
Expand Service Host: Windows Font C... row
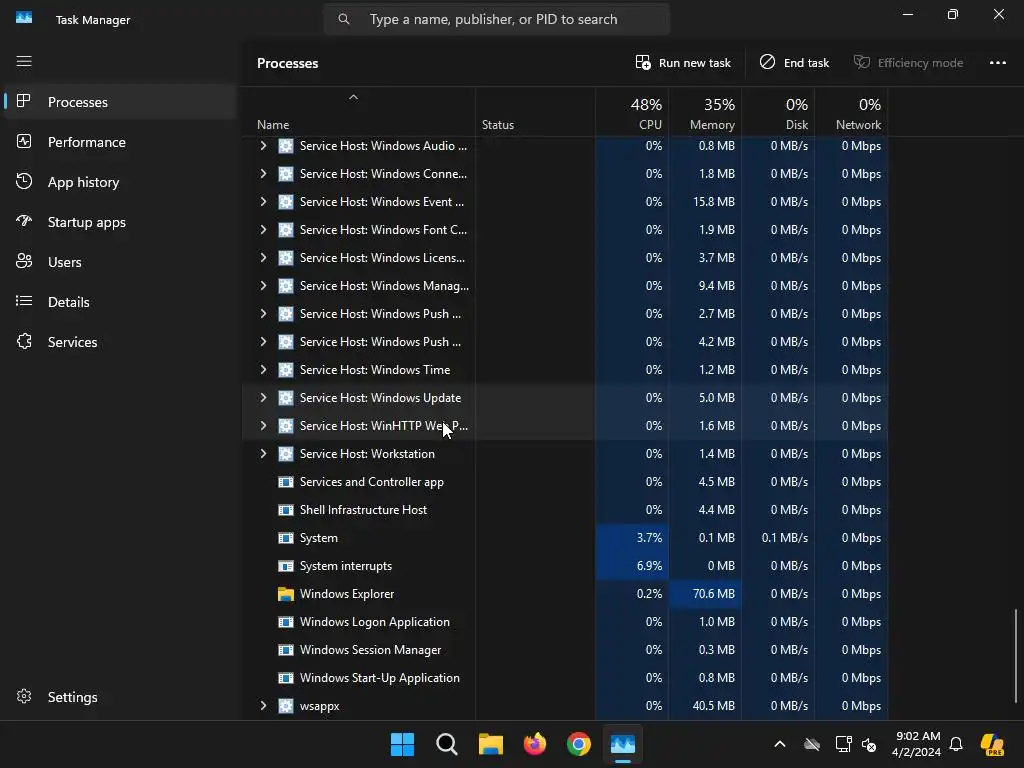pos(263,230)
